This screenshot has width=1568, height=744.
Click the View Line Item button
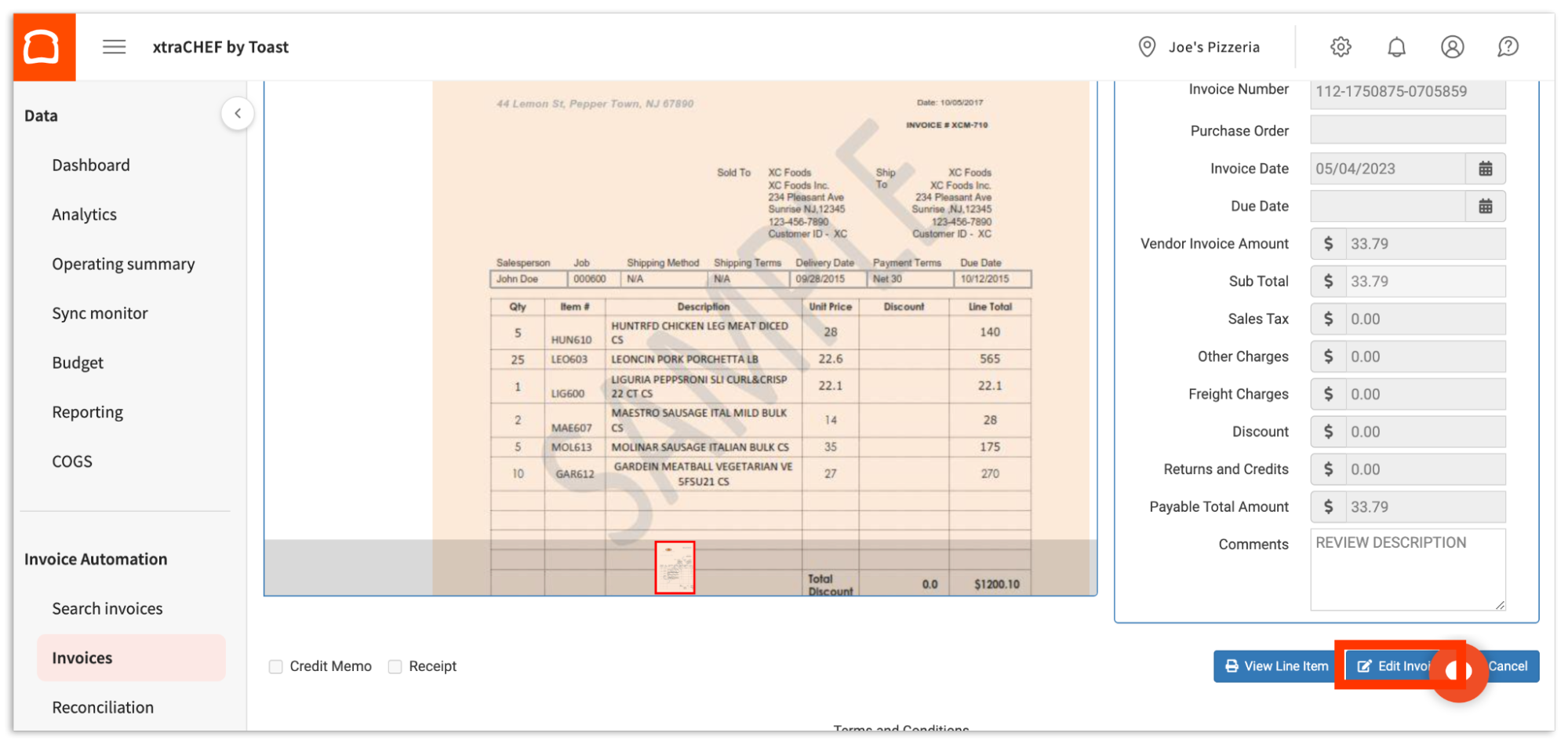[1274, 666]
